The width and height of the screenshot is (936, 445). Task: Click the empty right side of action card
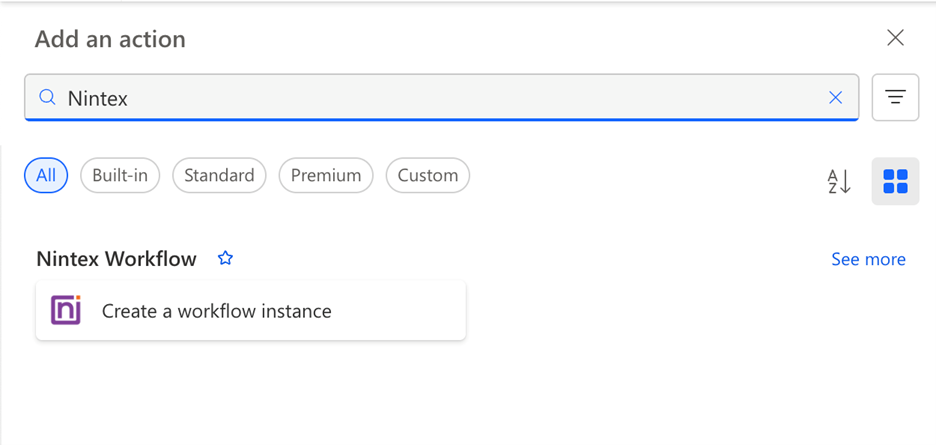click(398, 311)
